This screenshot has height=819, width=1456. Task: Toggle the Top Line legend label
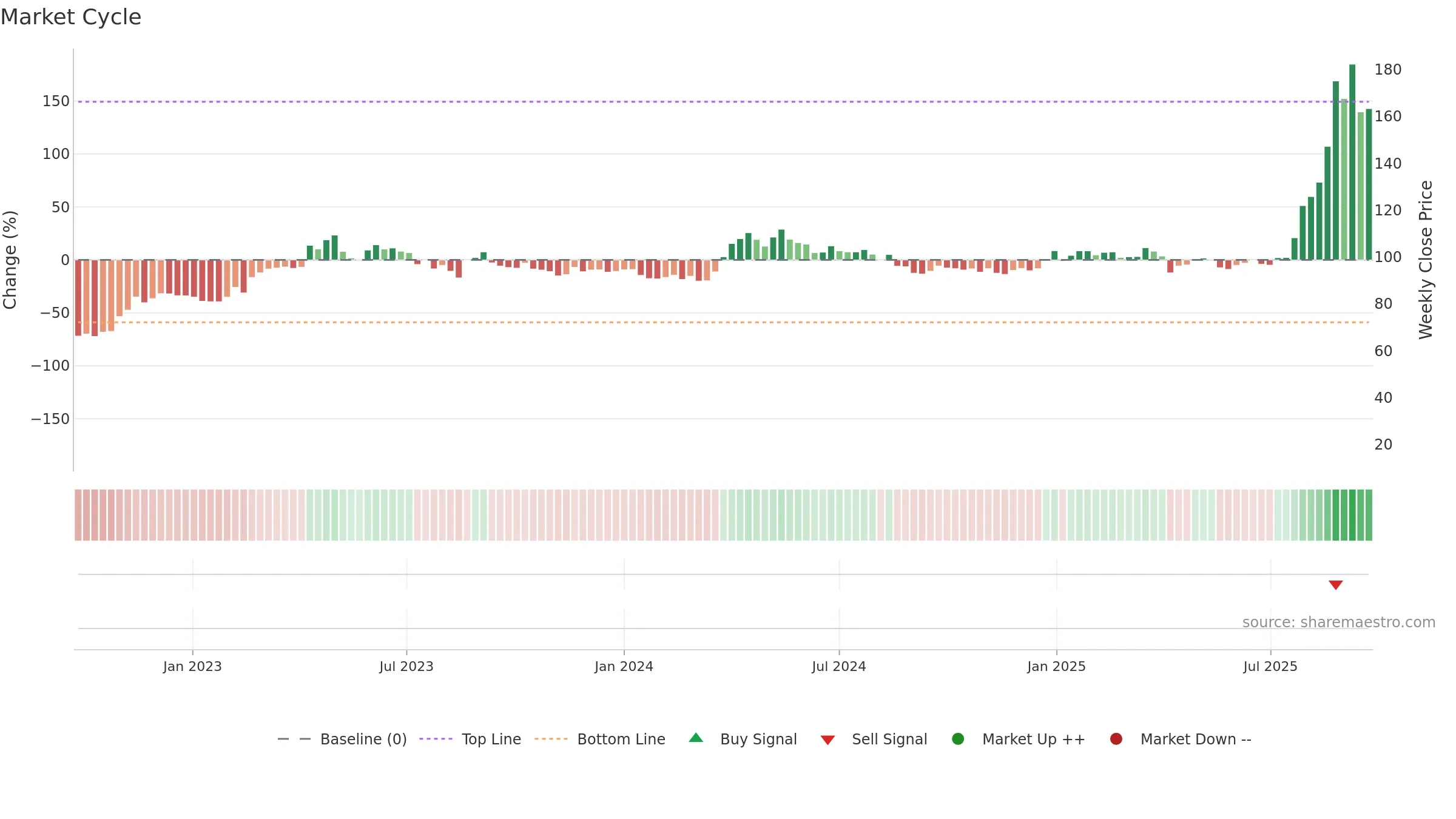(491, 740)
